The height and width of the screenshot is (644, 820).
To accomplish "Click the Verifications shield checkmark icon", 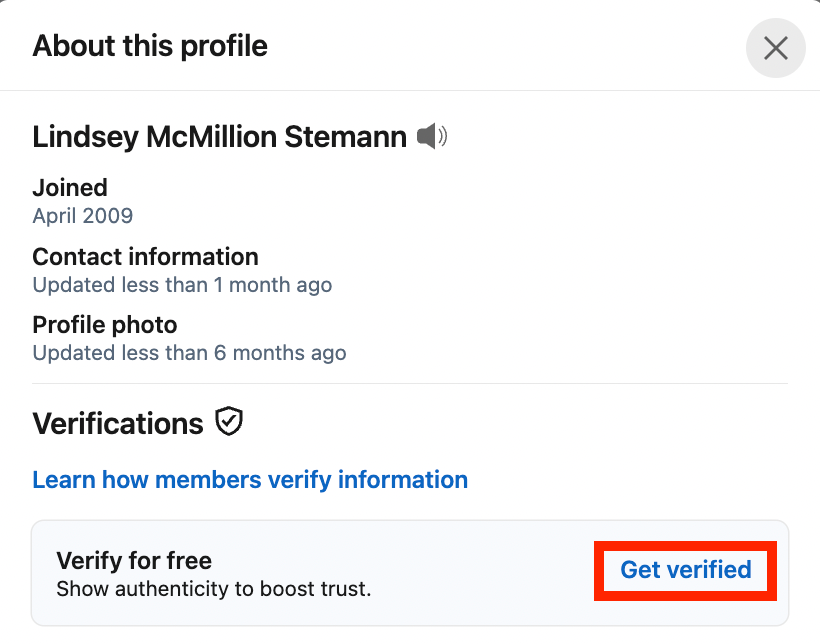I will coord(229,423).
